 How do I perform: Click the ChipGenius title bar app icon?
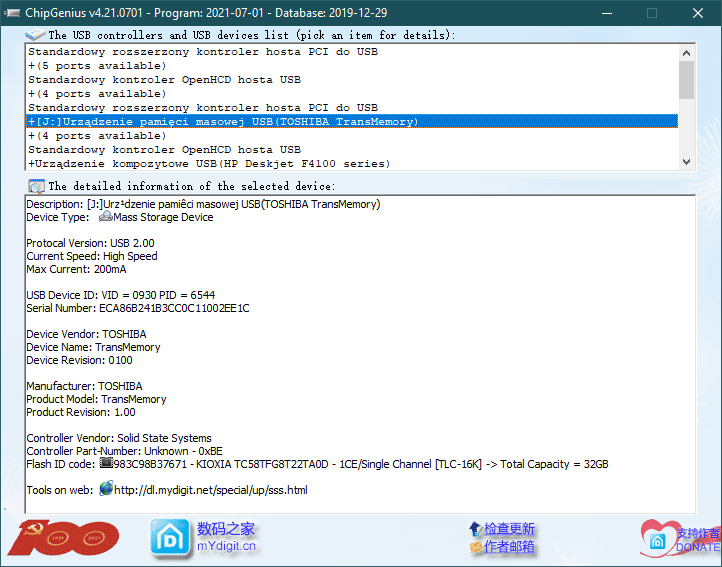coord(12,13)
